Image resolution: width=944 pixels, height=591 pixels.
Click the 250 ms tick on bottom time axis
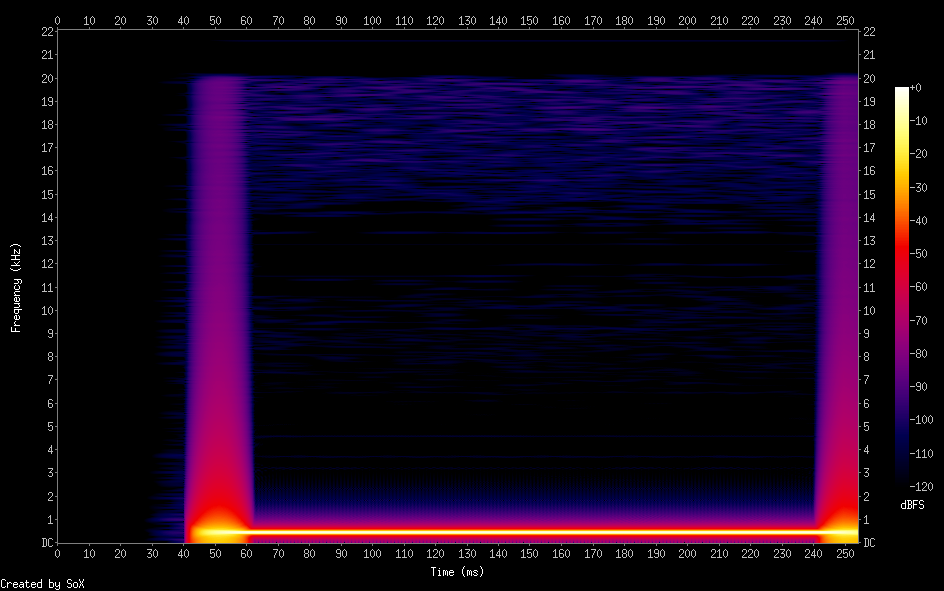(843, 553)
